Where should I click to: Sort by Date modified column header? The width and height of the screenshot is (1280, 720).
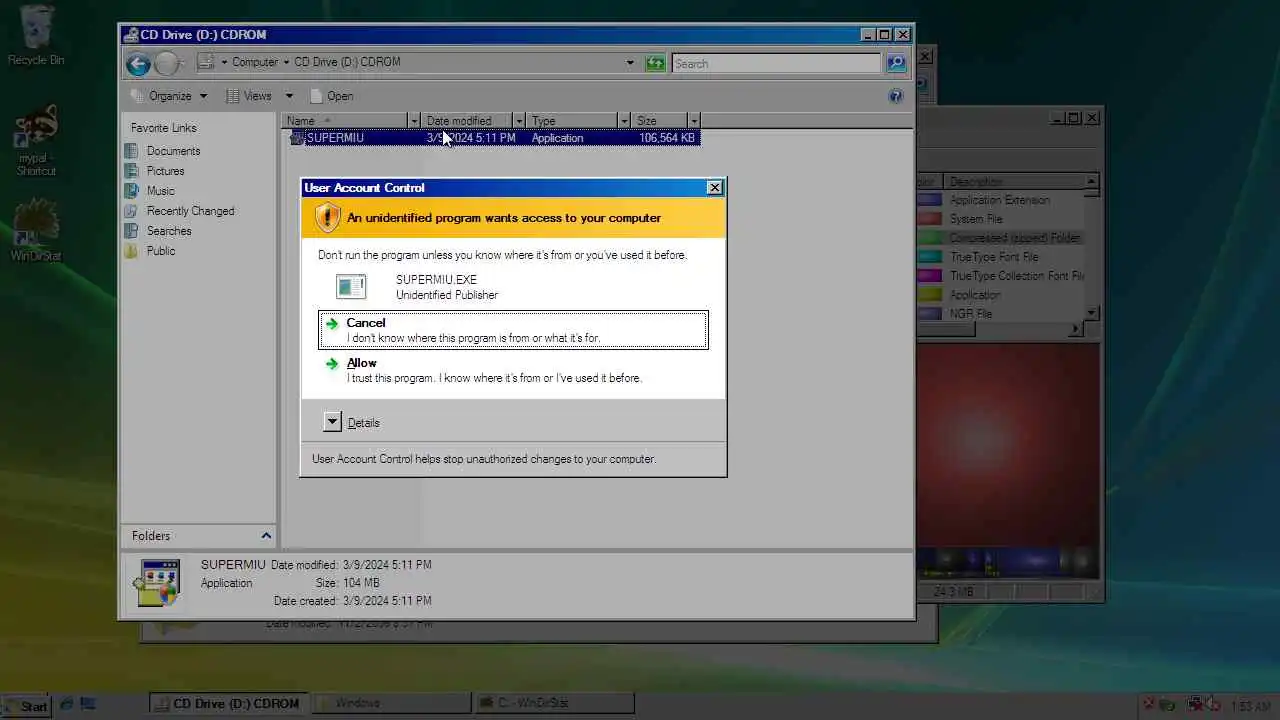[x=468, y=121]
